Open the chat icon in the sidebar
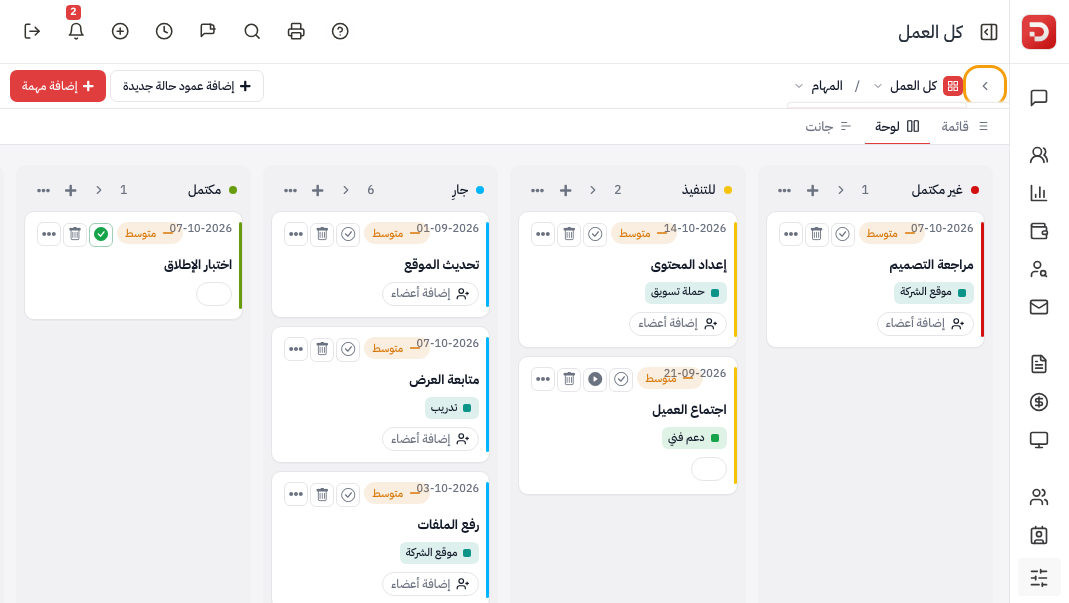 click(x=1039, y=98)
